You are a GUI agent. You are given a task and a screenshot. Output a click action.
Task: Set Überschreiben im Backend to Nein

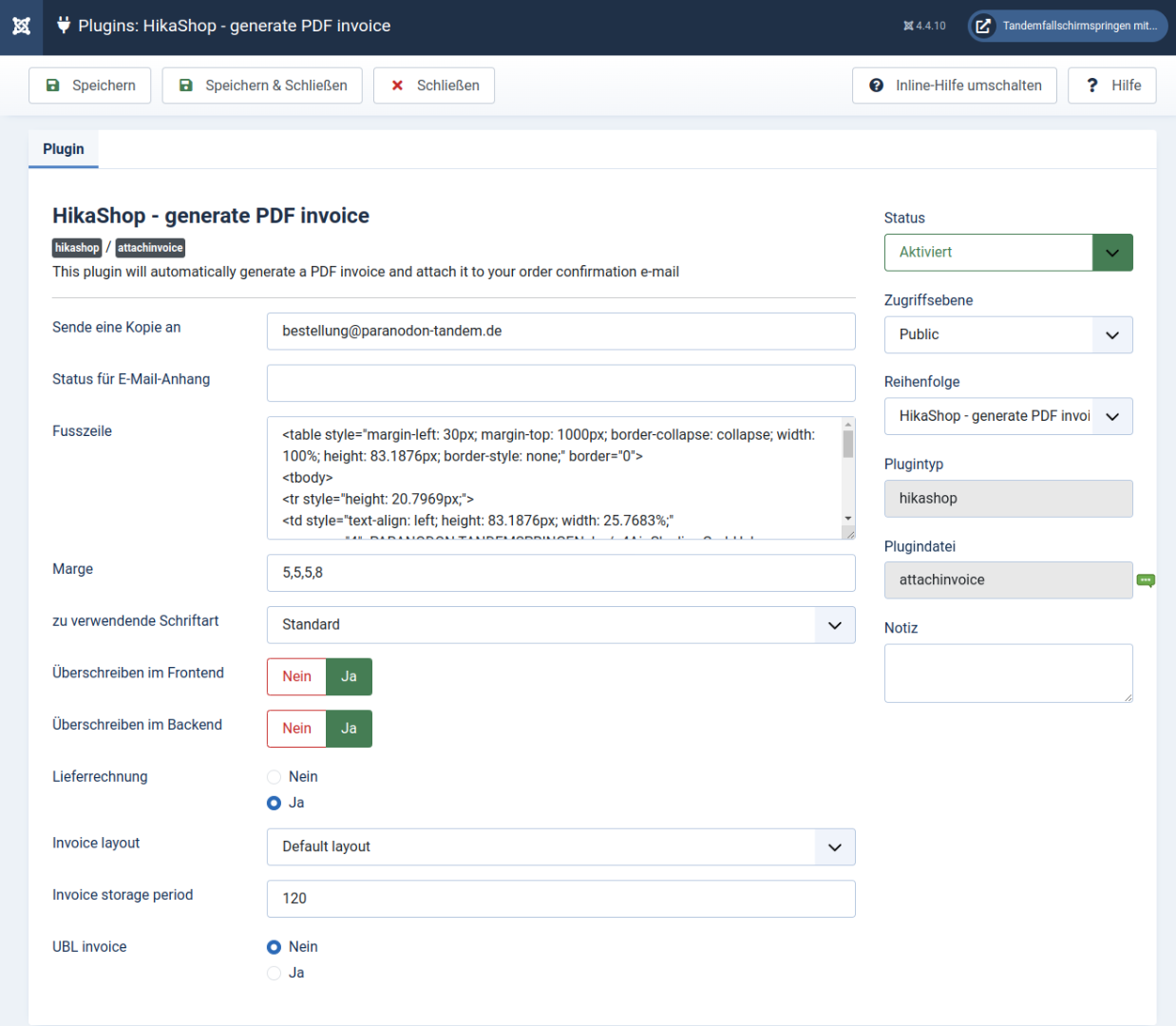click(x=296, y=729)
